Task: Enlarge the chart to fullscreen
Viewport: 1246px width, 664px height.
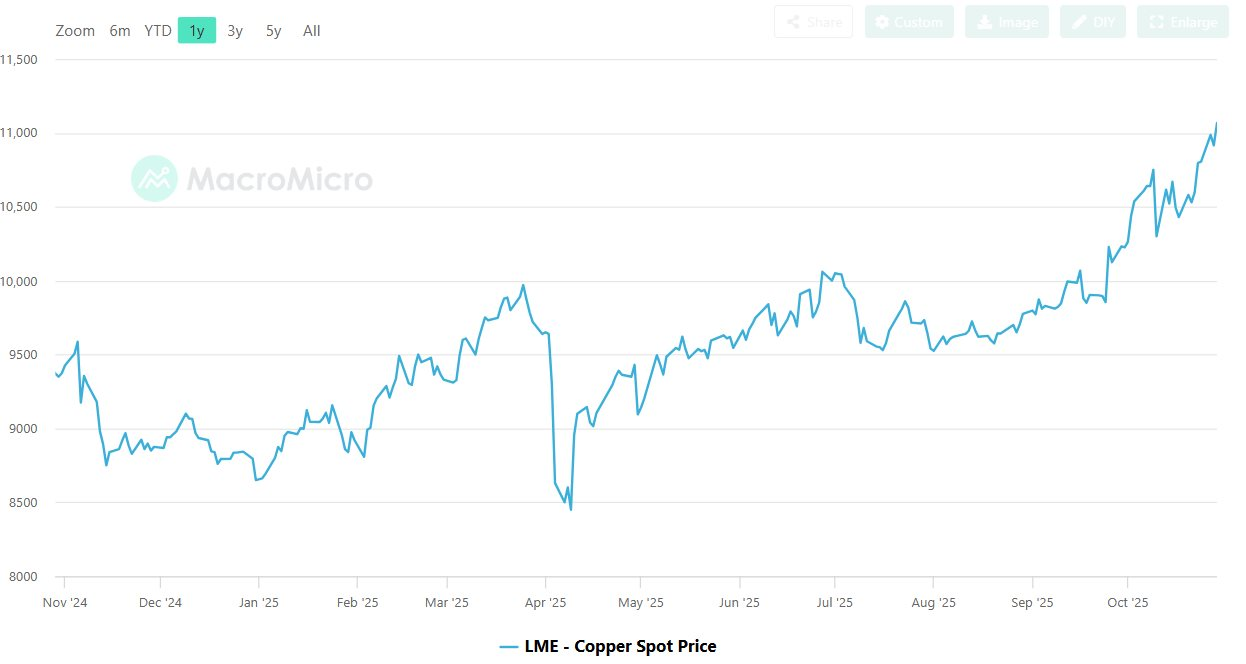Action: point(1182,22)
